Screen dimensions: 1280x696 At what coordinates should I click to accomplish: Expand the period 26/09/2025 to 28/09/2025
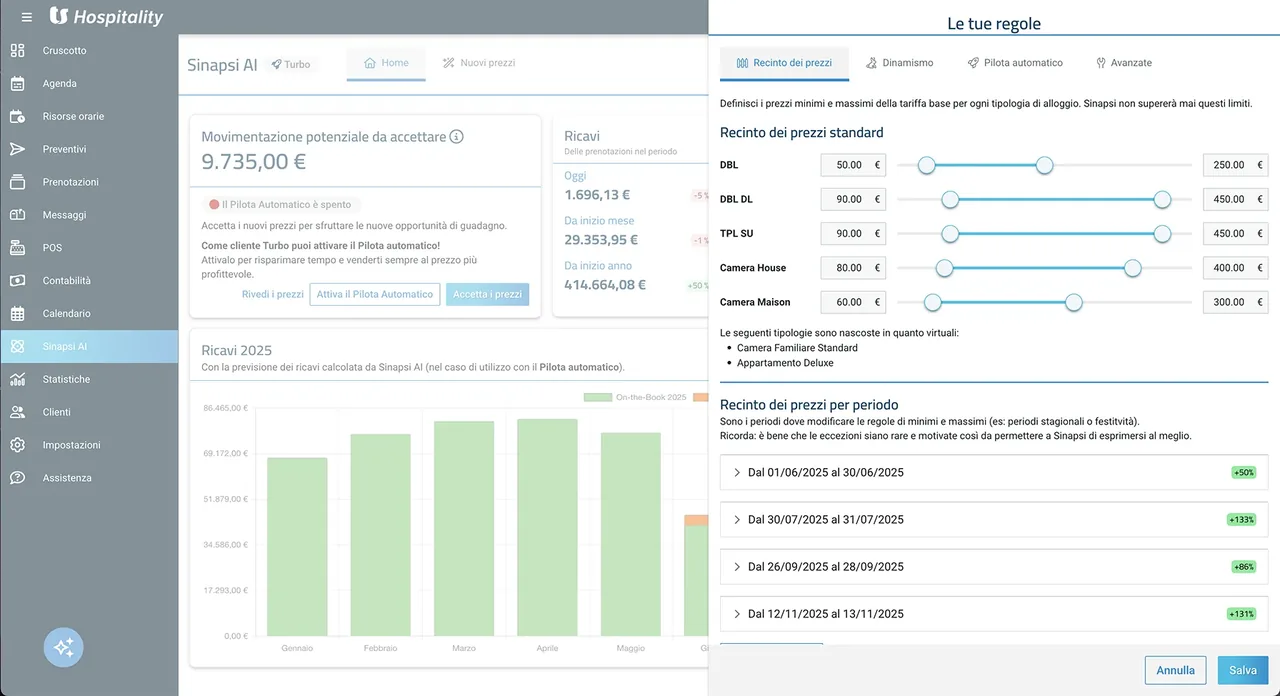pyautogui.click(x=994, y=566)
